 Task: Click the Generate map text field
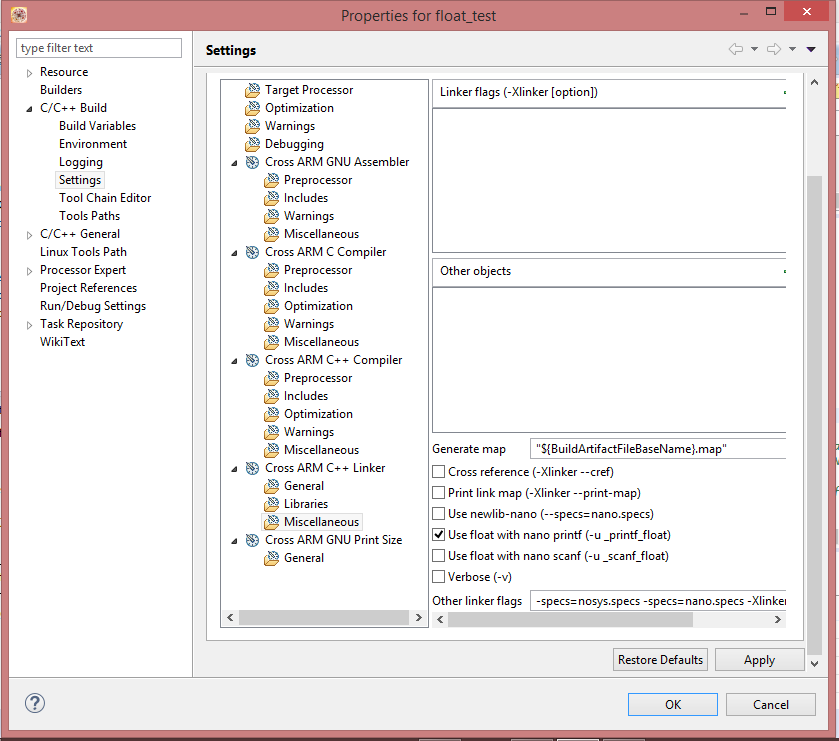[x=658, y=449]
